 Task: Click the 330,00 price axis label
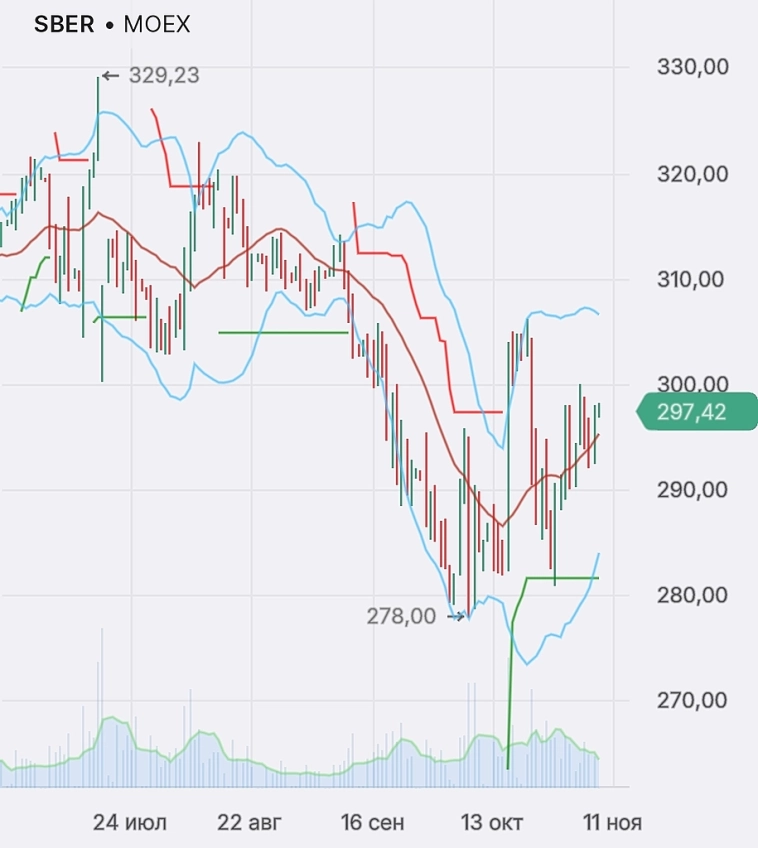[x=692, y=67]
